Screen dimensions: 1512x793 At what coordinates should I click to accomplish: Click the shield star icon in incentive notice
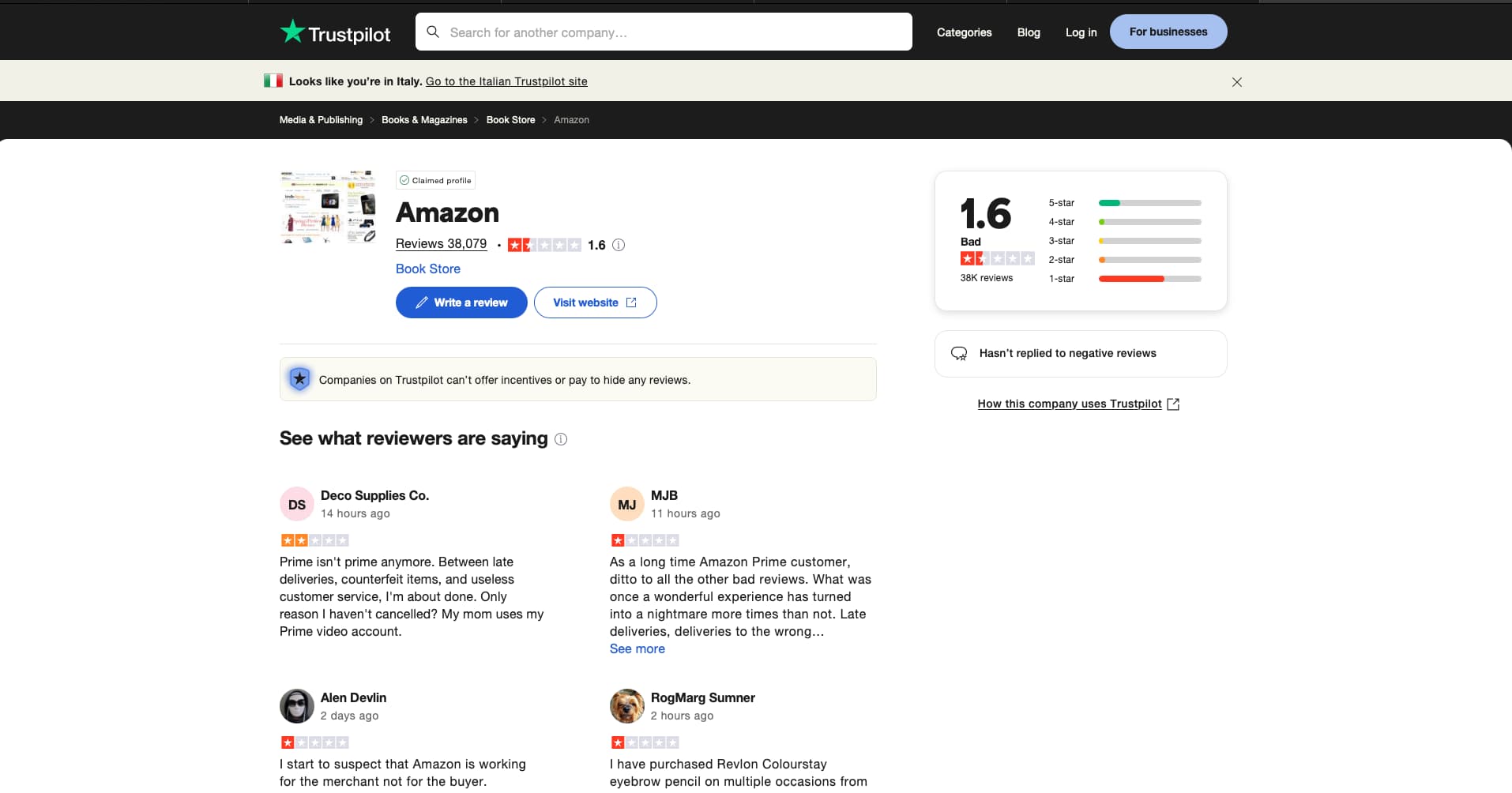click(299, 379)
